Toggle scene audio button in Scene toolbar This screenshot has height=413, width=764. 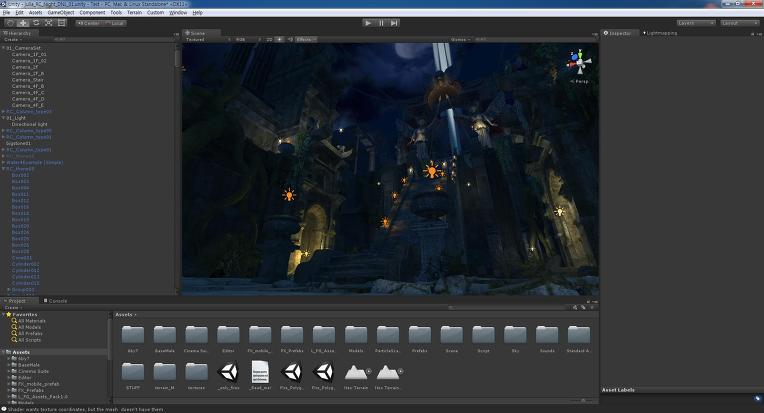[x=290, y=39]
